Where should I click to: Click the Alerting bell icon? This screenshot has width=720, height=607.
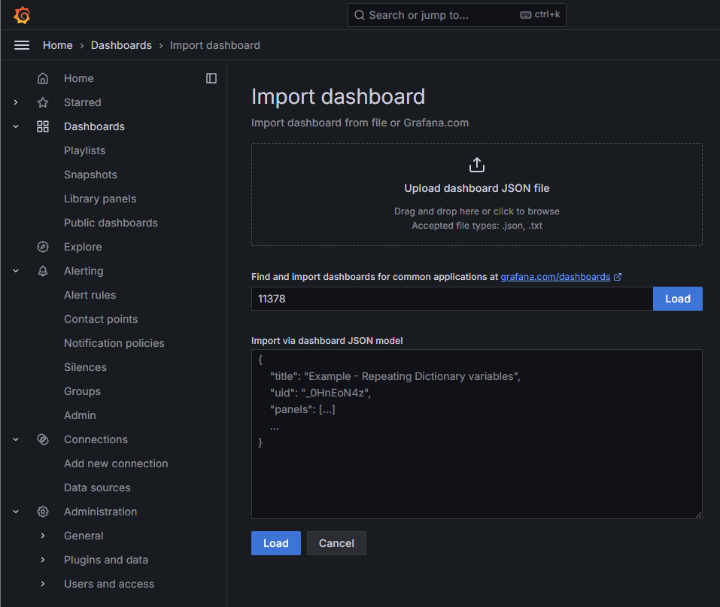[x=43, y=271]
